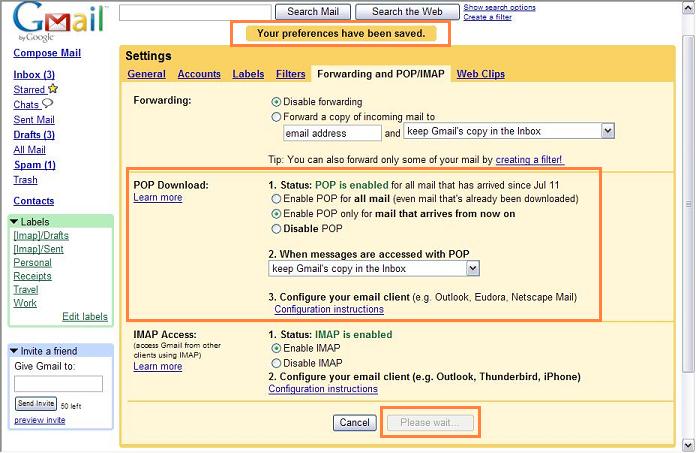
Task: Click the Gmail logo
Action: [59, 21]
